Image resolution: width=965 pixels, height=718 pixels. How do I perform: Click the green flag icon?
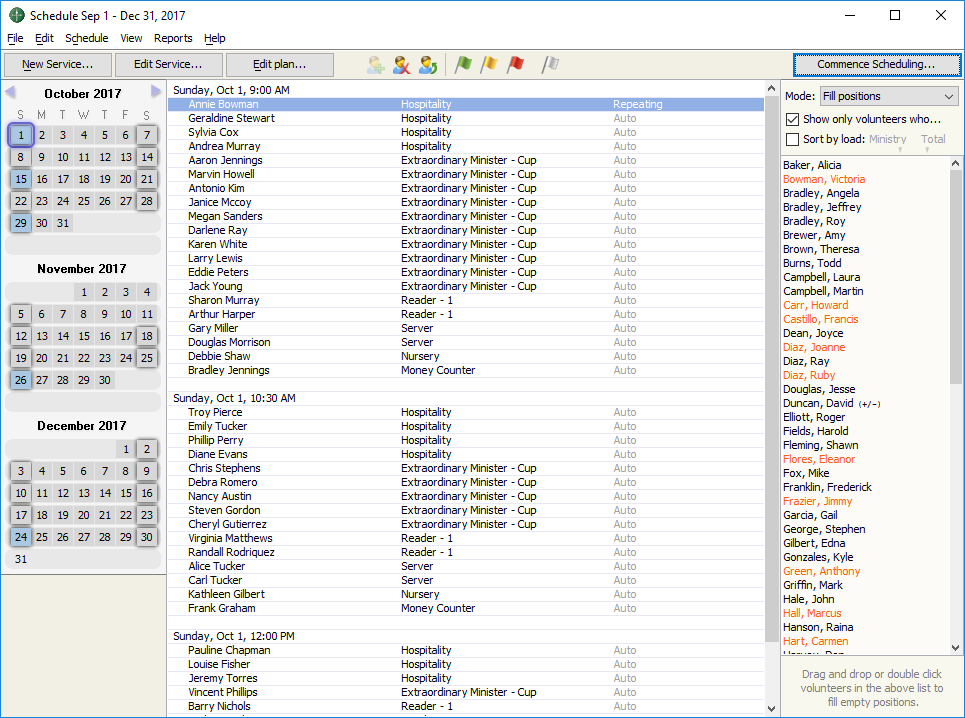[464, 65]
